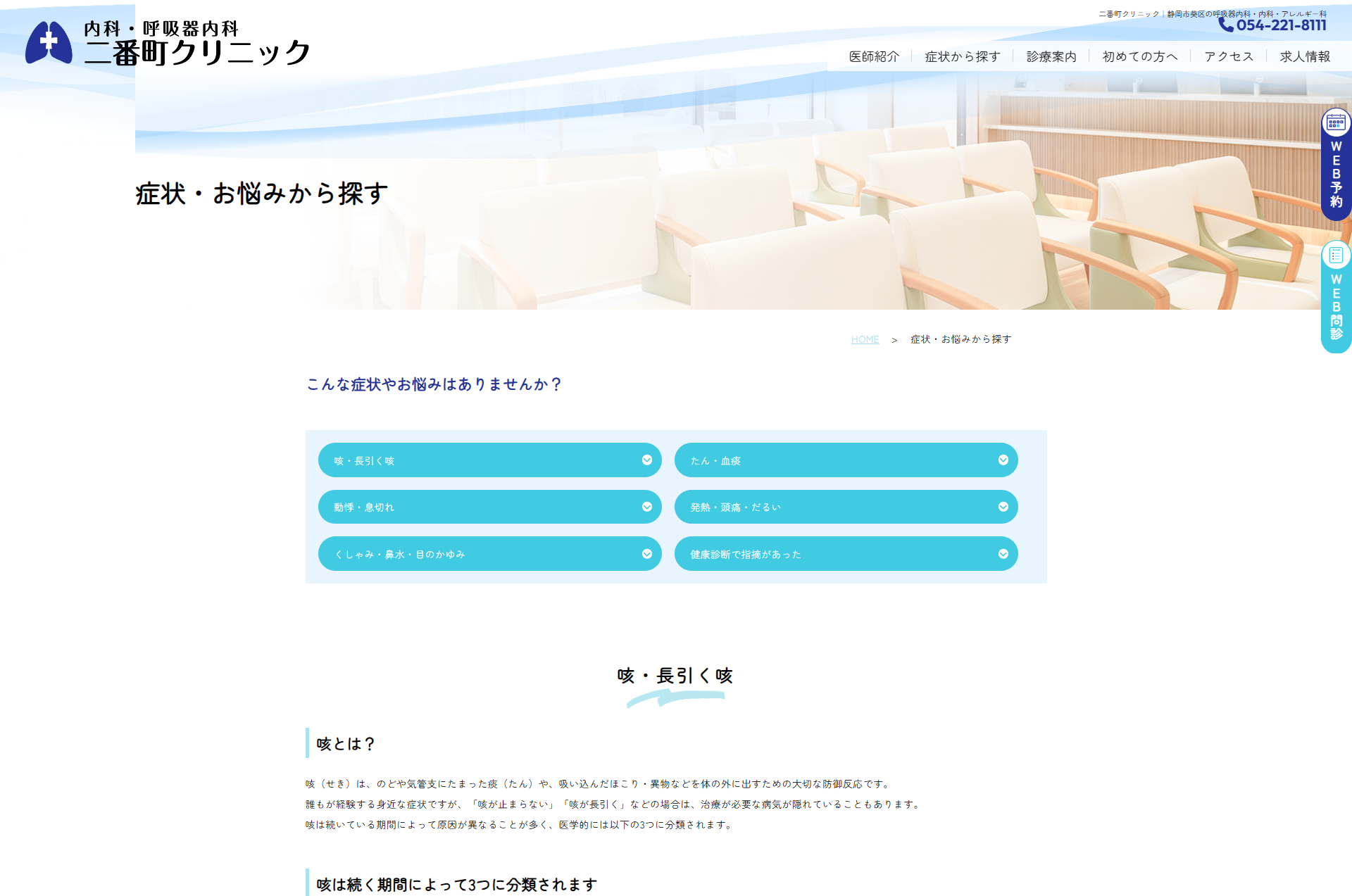Select the 動悸・息切れ symptom button
Screen dimensions: 1352x896
coord(490,507)
